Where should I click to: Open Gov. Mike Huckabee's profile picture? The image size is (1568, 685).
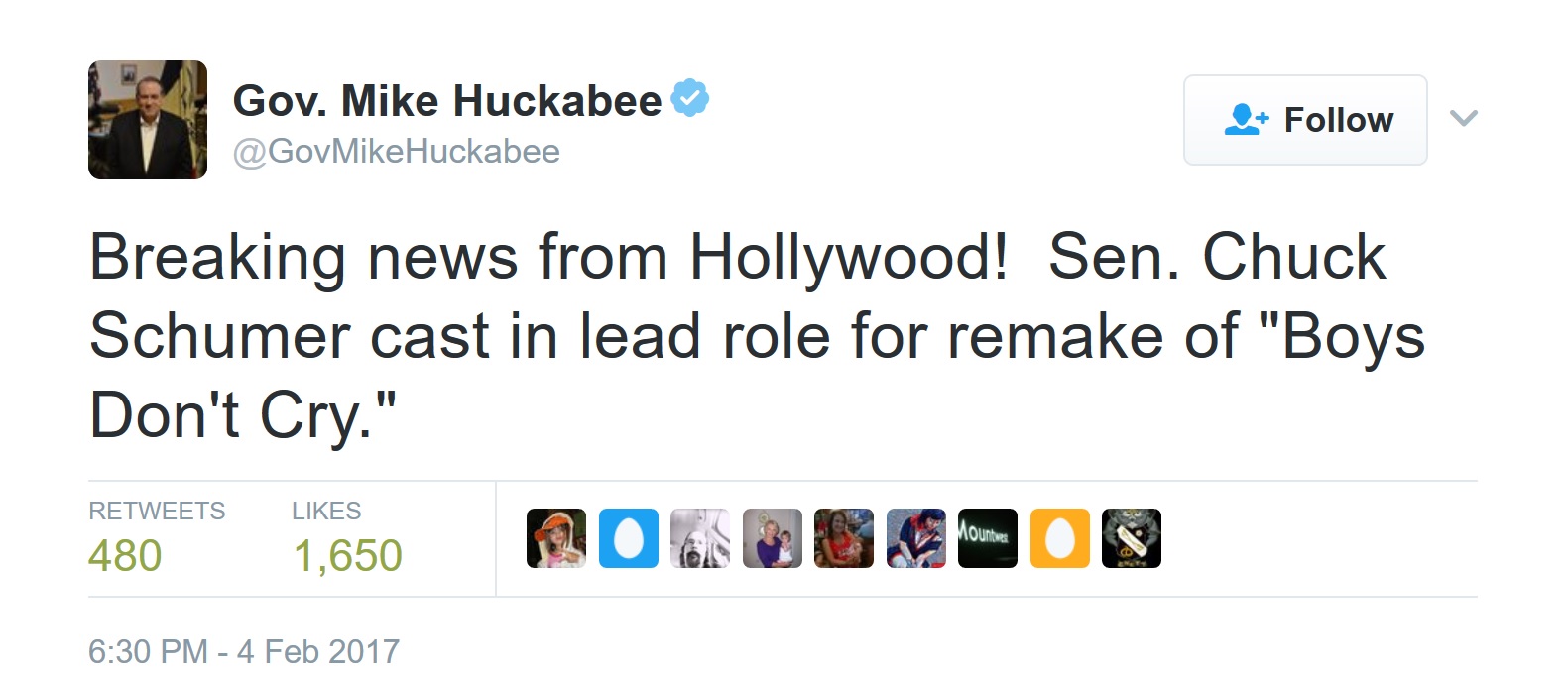[x=148, y=120]
